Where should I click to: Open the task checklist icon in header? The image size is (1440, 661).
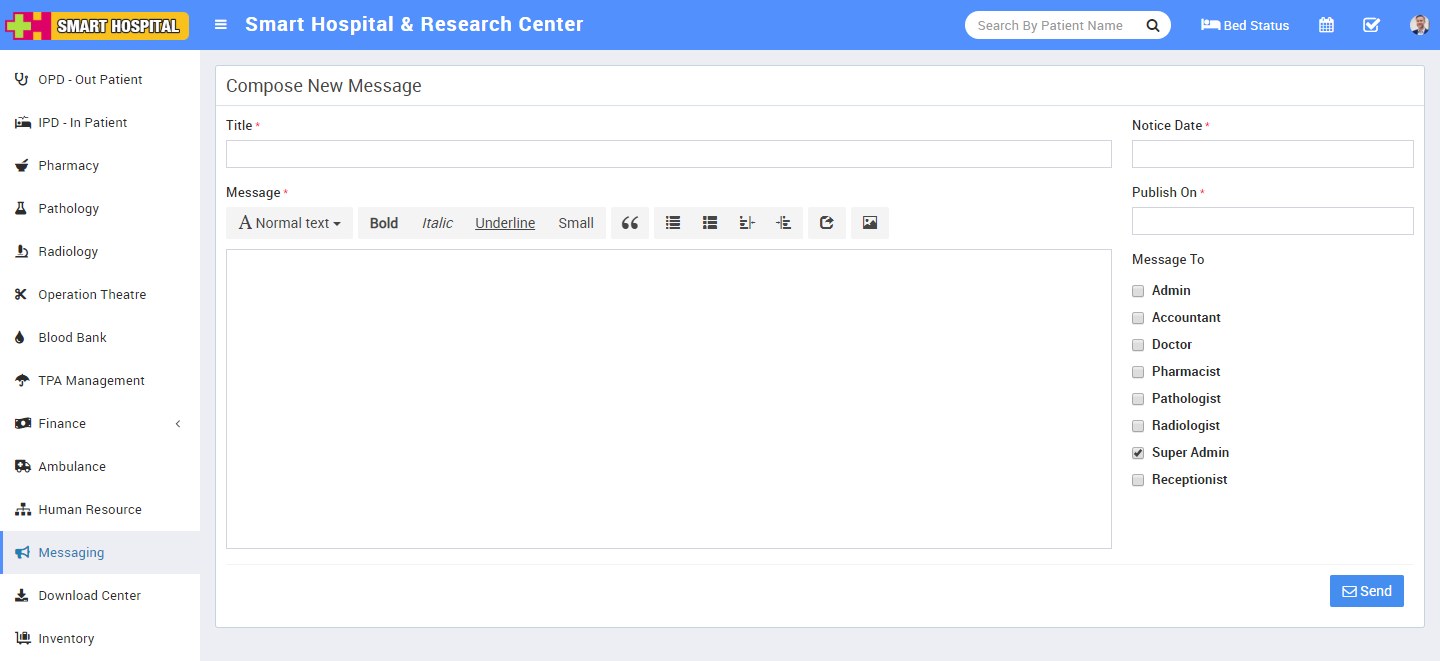pos(1371,25)
